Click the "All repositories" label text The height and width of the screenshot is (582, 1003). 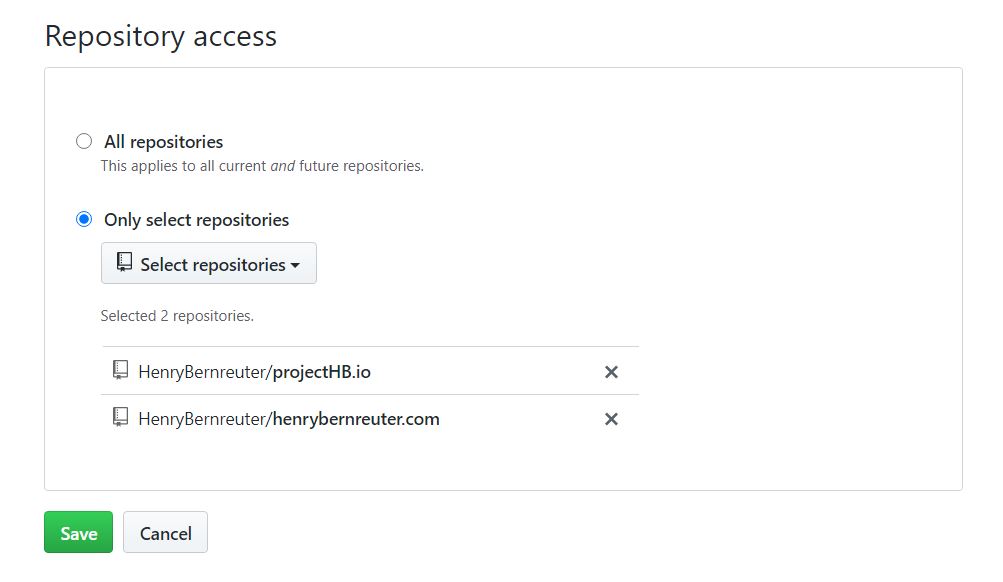pos(164,142)
